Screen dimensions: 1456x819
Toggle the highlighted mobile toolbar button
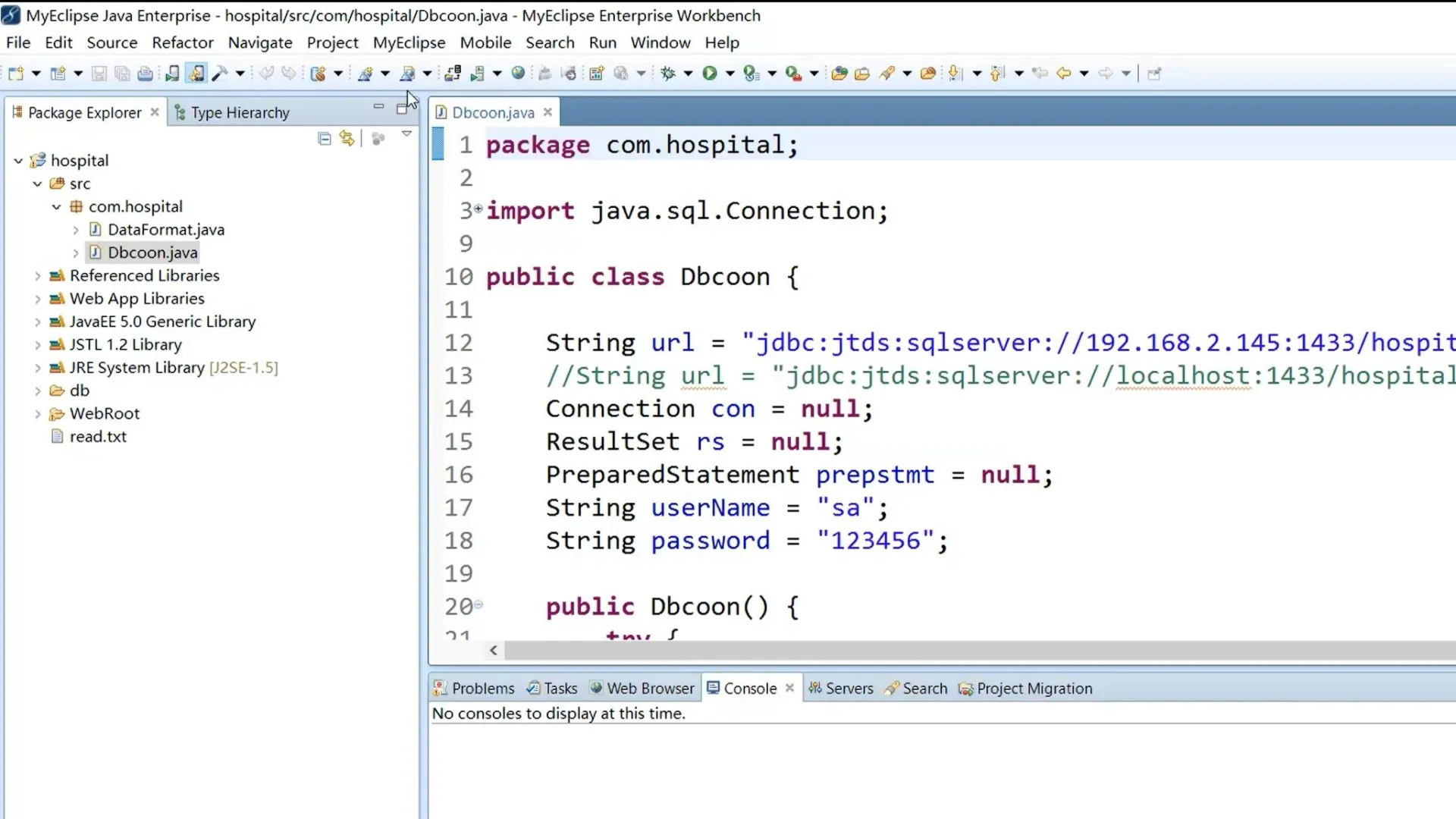tap(196, 74)
